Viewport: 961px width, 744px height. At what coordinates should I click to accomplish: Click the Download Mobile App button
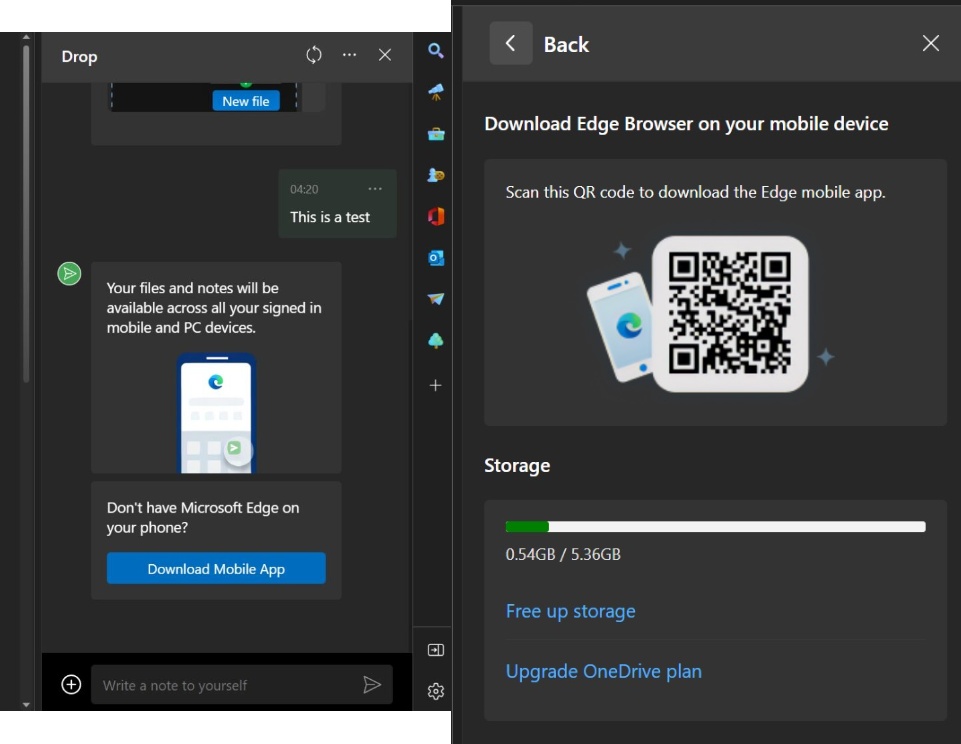[216, 569]
